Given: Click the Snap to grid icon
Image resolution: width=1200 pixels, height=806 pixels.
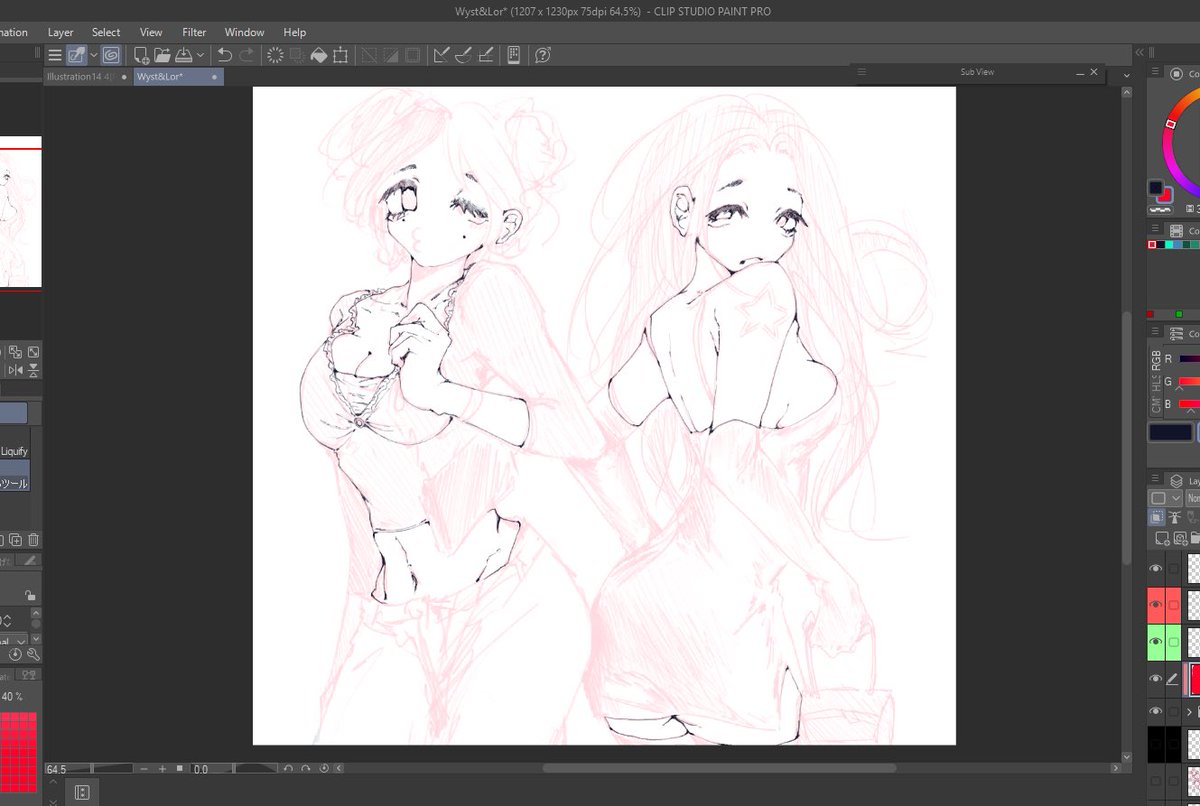Looking at the screenshot, I should 486,55.
